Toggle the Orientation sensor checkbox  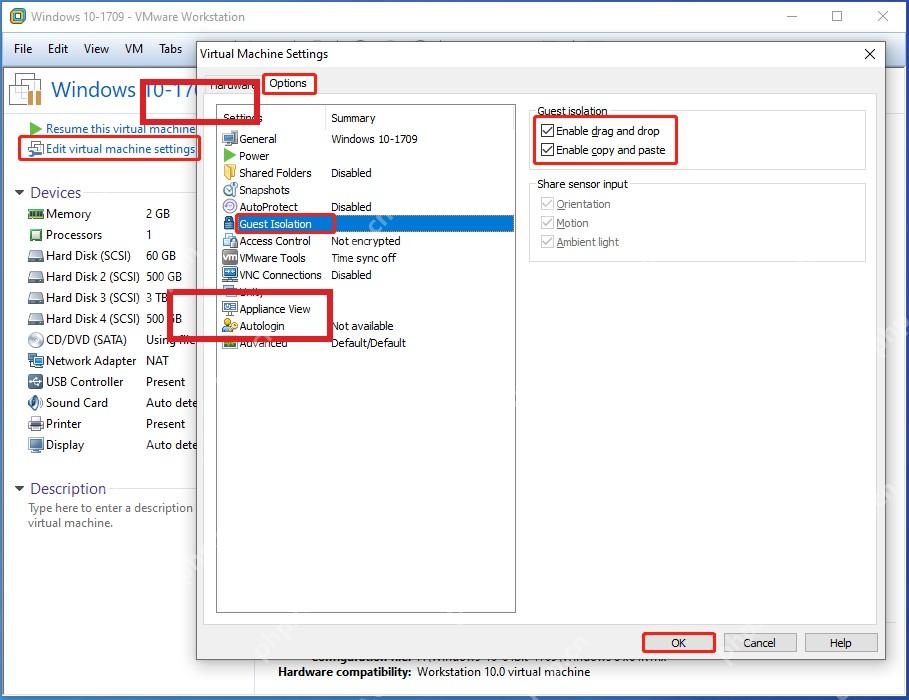tap(547, 204)
